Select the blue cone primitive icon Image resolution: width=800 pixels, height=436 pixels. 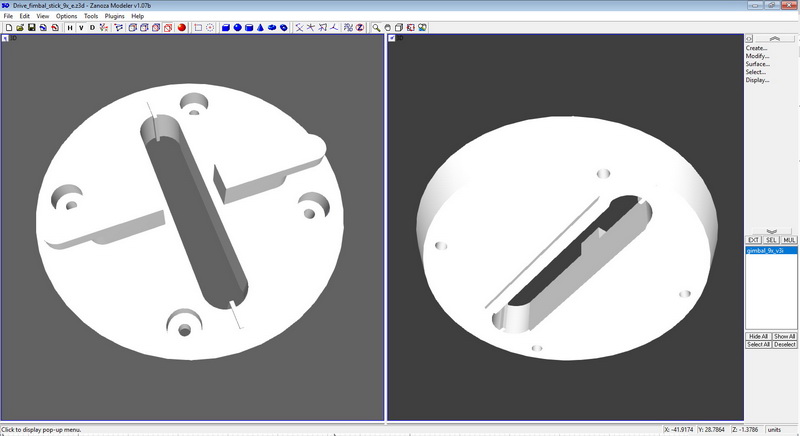(x=259, y=27)
